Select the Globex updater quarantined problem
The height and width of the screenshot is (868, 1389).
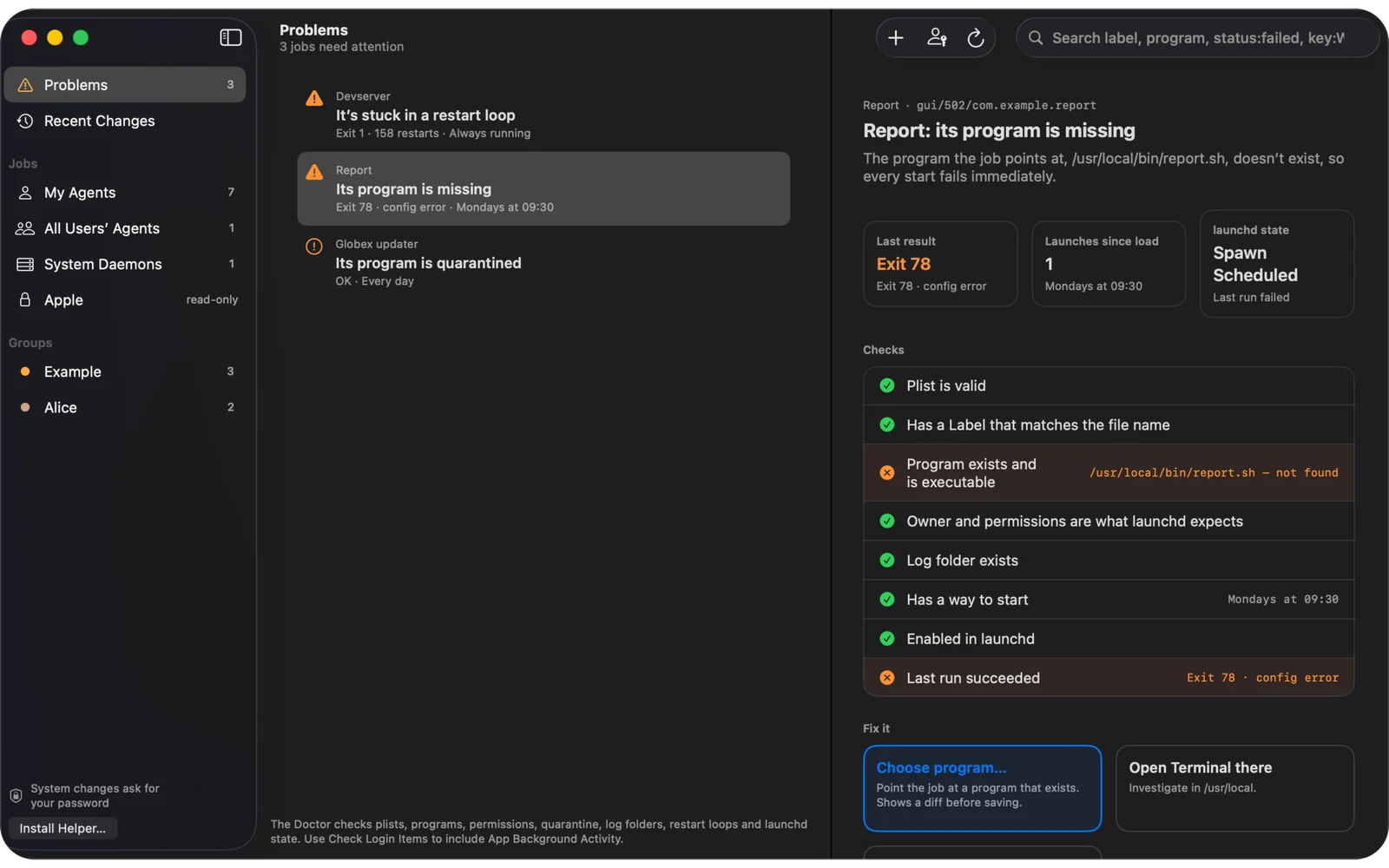pos(543,262)
